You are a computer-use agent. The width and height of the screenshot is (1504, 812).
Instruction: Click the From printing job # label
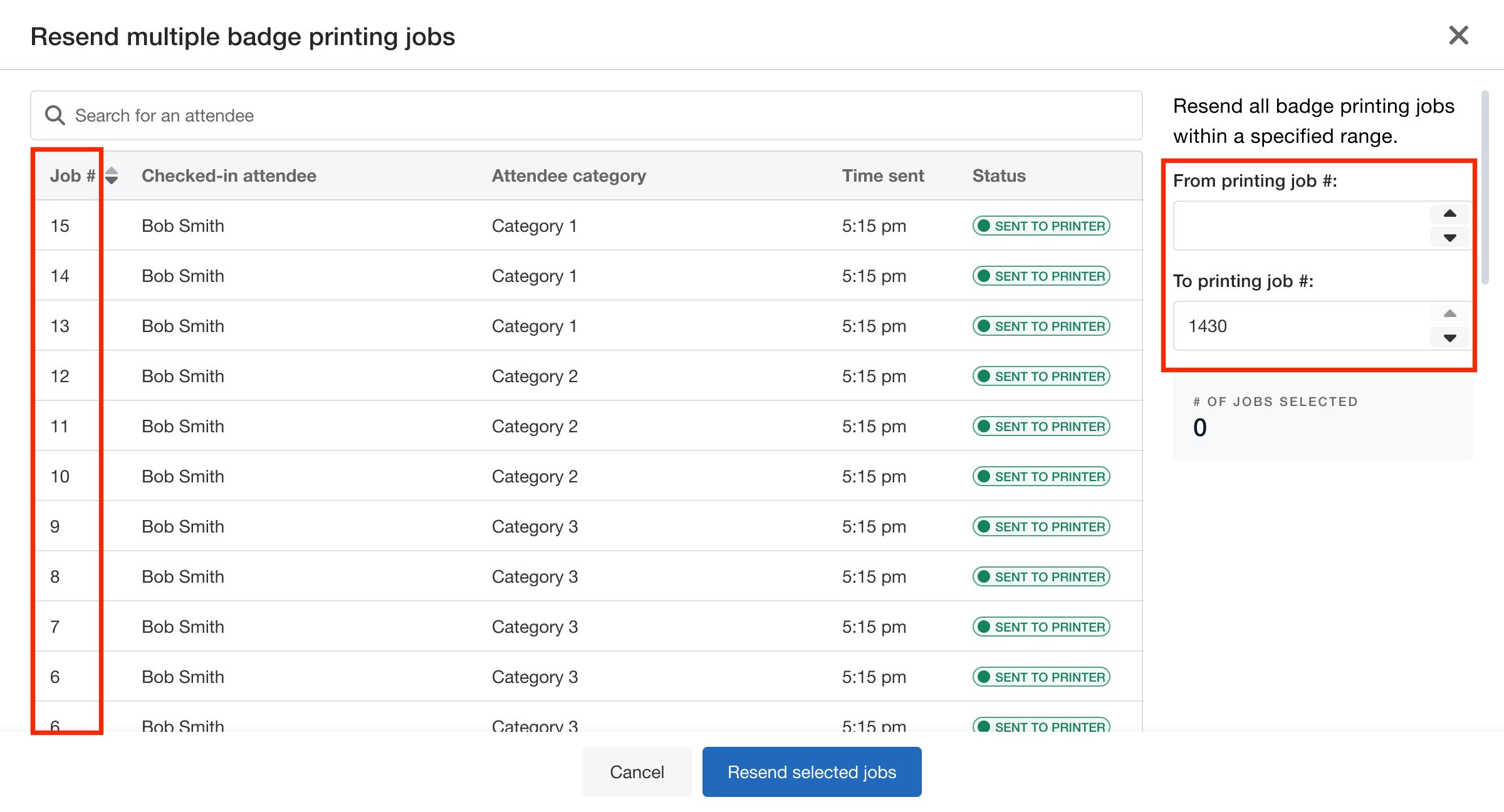click(1255, 181)
